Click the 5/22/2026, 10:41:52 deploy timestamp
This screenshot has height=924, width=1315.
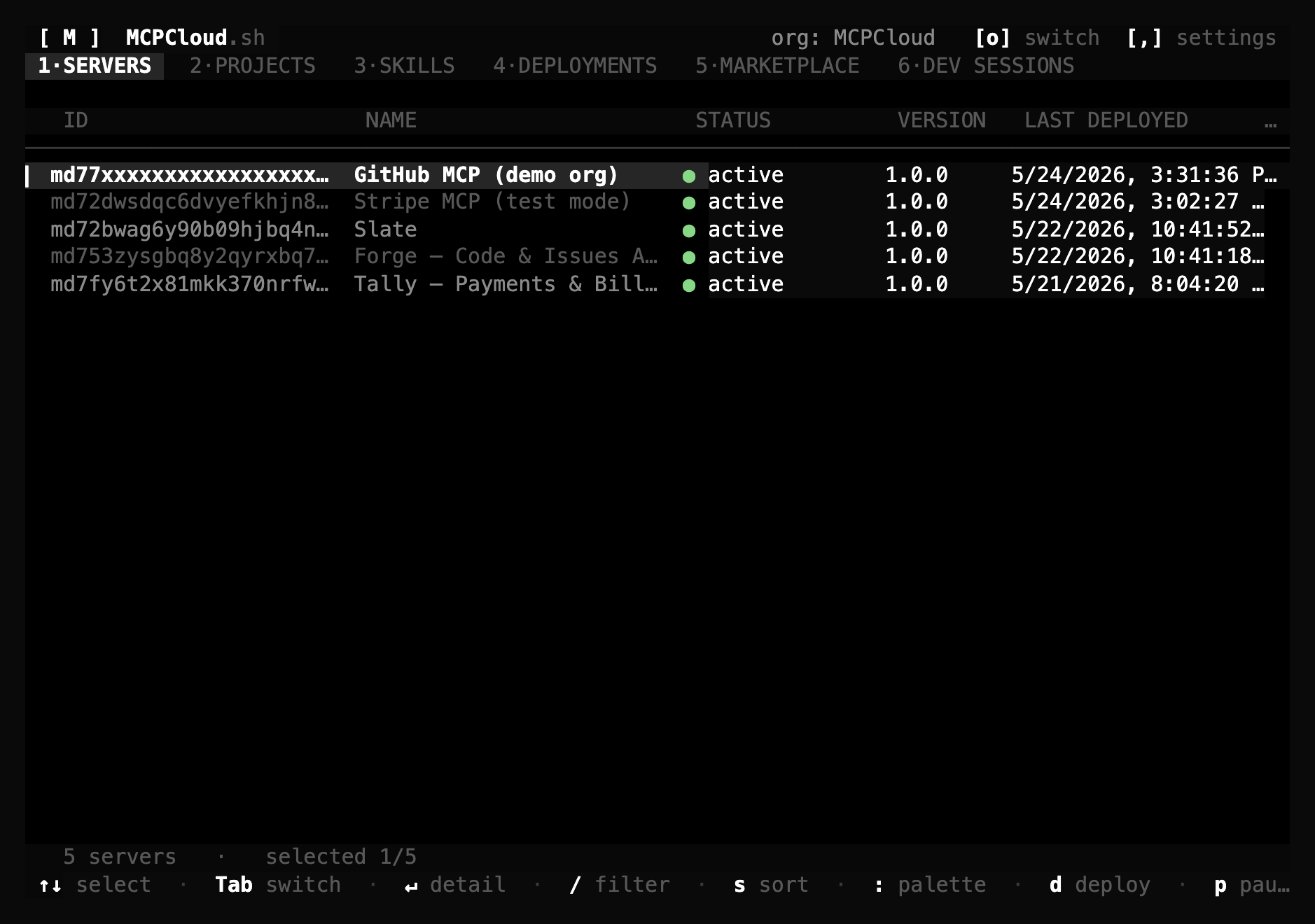1138,230
